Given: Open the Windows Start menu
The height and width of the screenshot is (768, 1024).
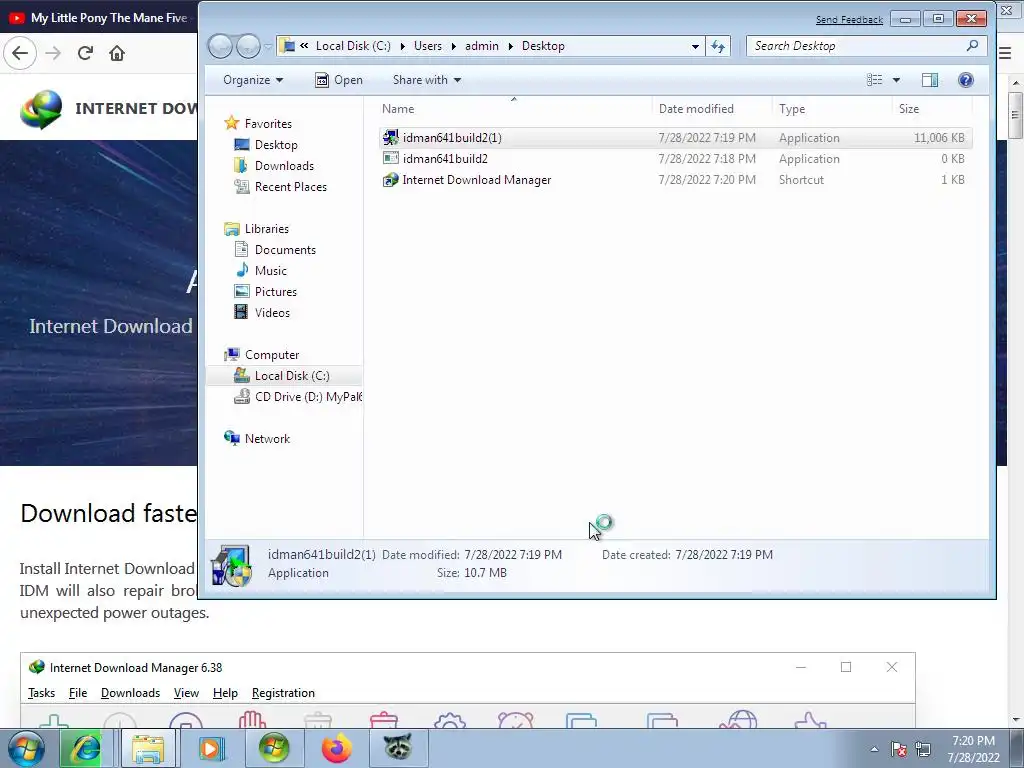Looking at the screenshot, I should 26,748.
